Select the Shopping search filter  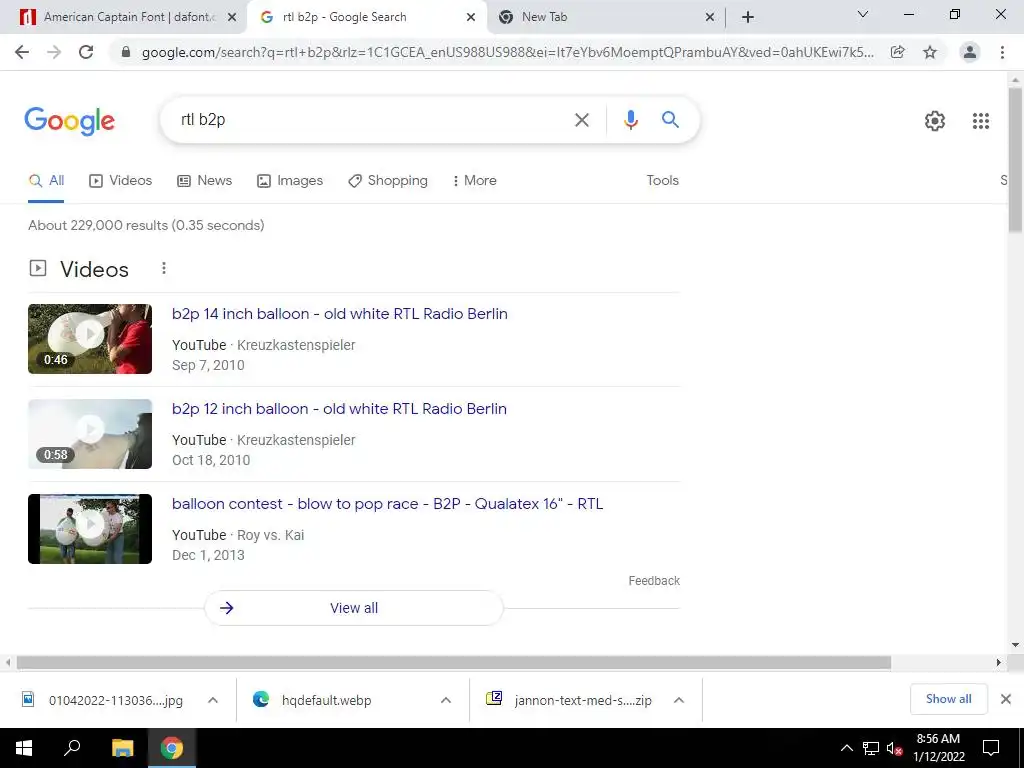click(x=388, y=181)
